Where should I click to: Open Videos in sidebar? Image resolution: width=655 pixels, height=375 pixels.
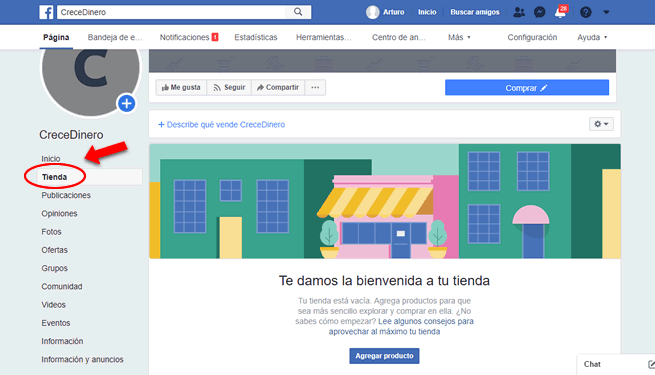tap(53, 305)
